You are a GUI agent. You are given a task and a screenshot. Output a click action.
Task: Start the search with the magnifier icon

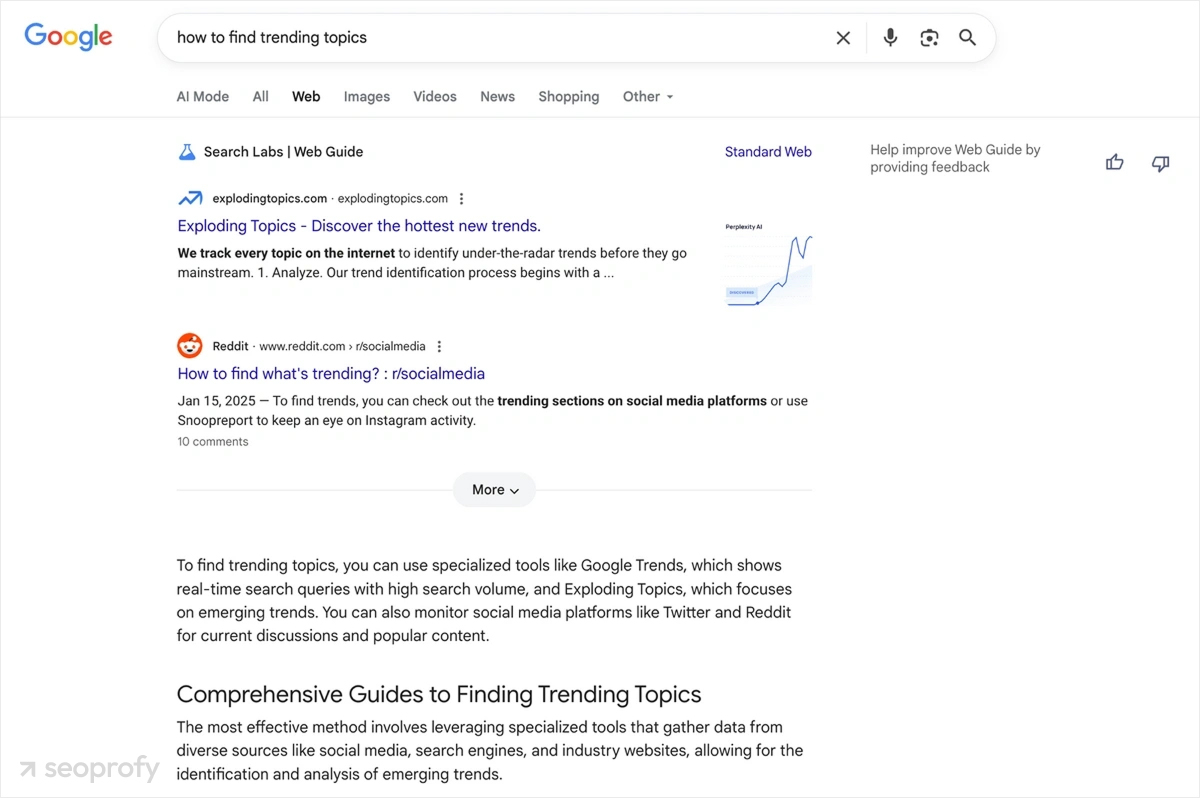pos(967,37)
